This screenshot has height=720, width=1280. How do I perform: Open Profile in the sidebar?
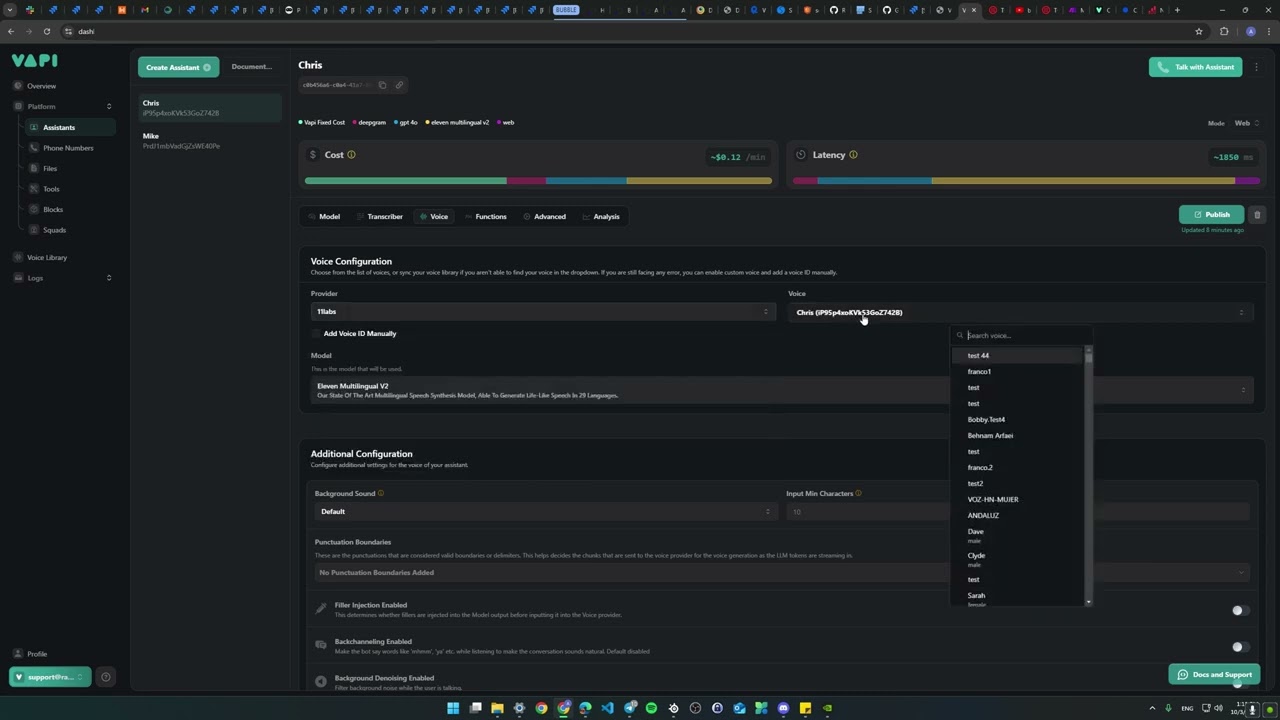(37, 654)
